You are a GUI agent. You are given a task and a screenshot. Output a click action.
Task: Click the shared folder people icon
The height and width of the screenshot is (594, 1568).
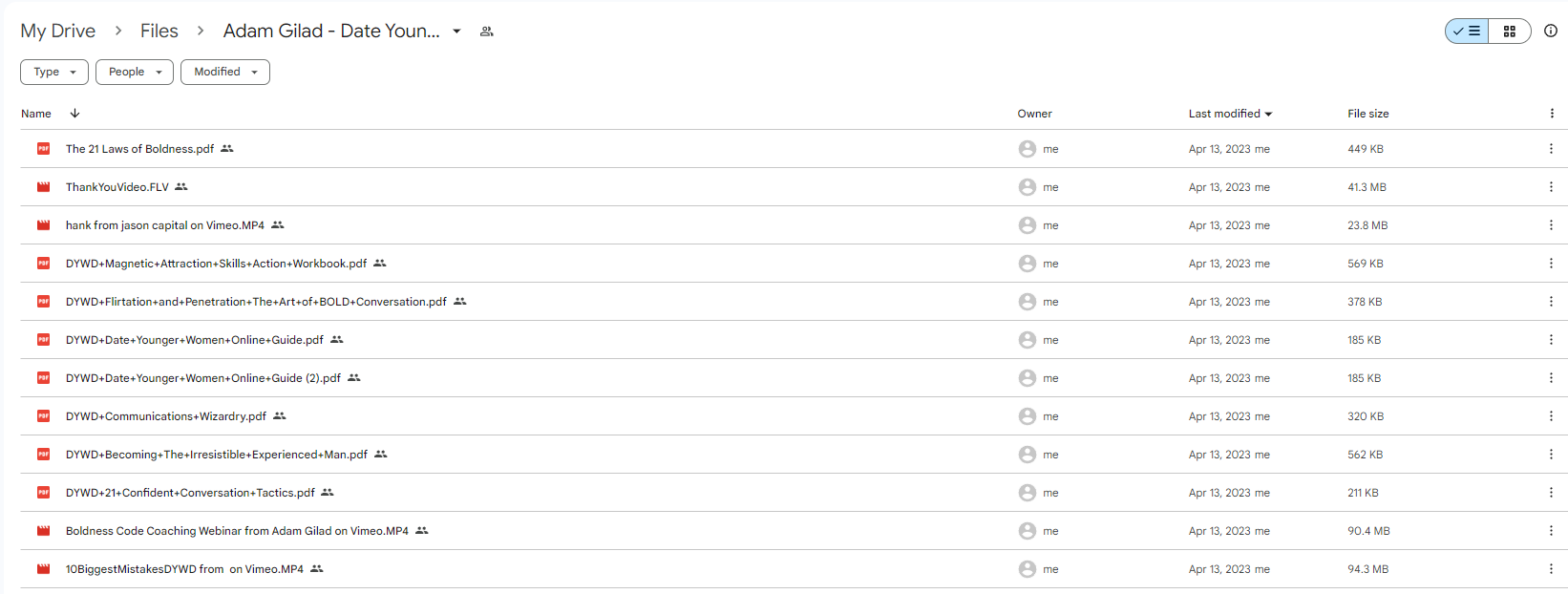(487, 32)
